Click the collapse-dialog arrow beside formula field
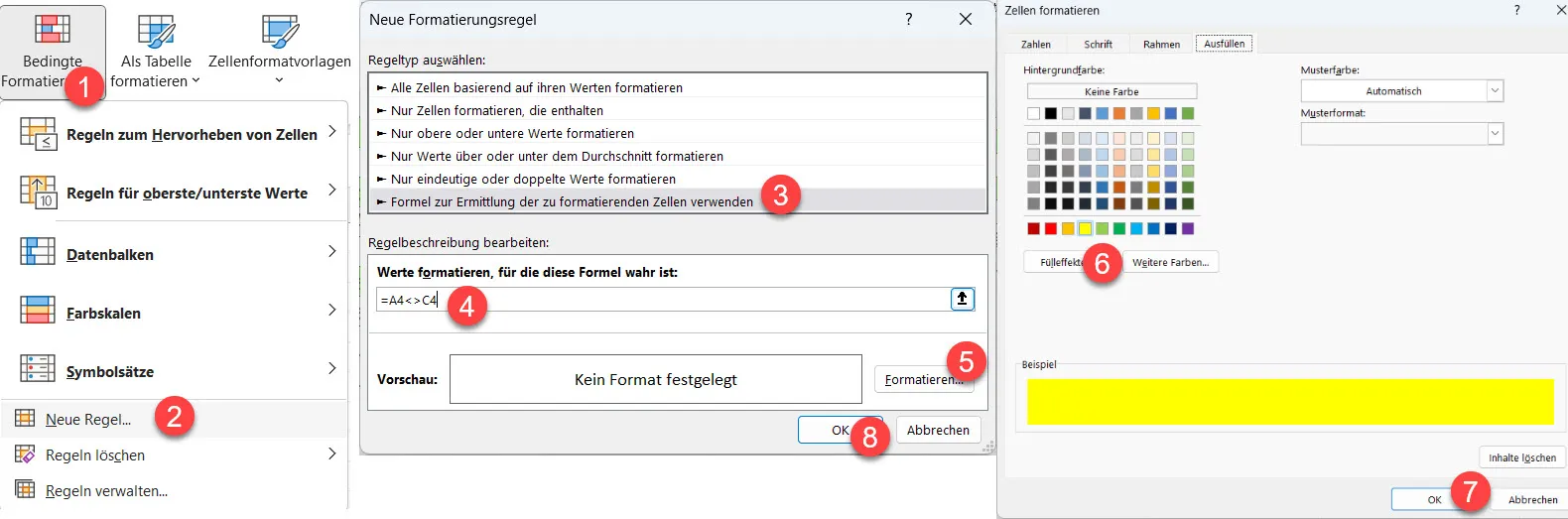The image size is (1568, 519). click(962, 299)
